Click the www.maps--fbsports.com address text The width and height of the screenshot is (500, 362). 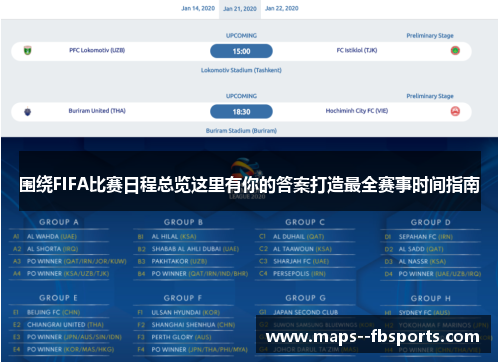point(373,337)
